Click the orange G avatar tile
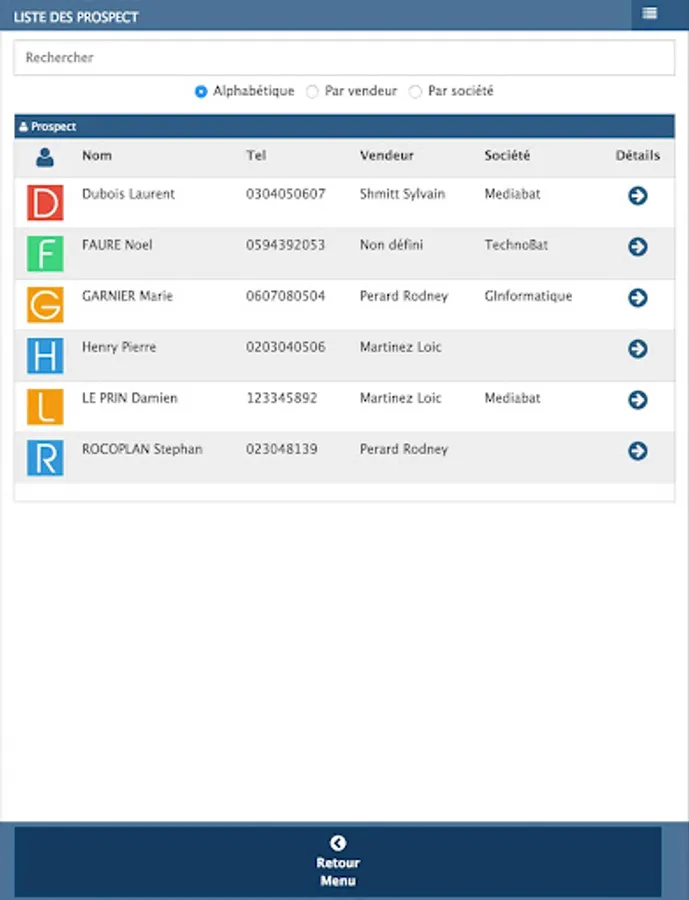 pyautogui.click(x=45, y=305)
